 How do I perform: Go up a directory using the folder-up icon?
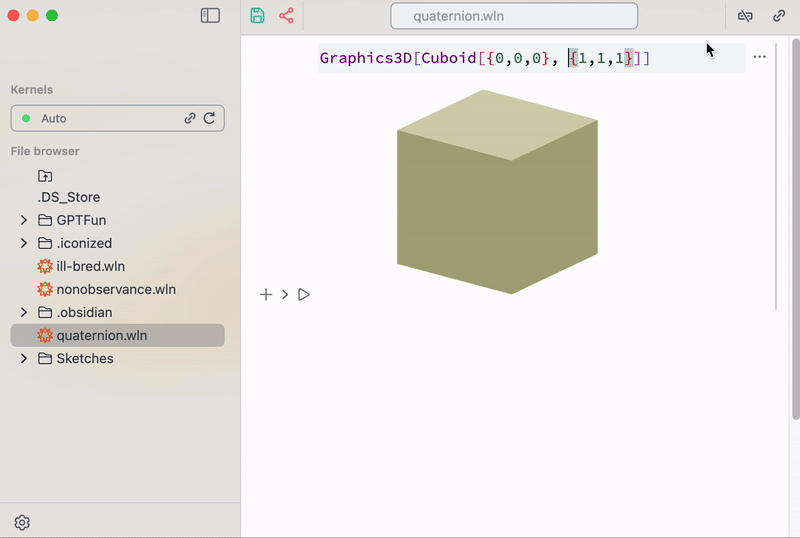point(45,176)
